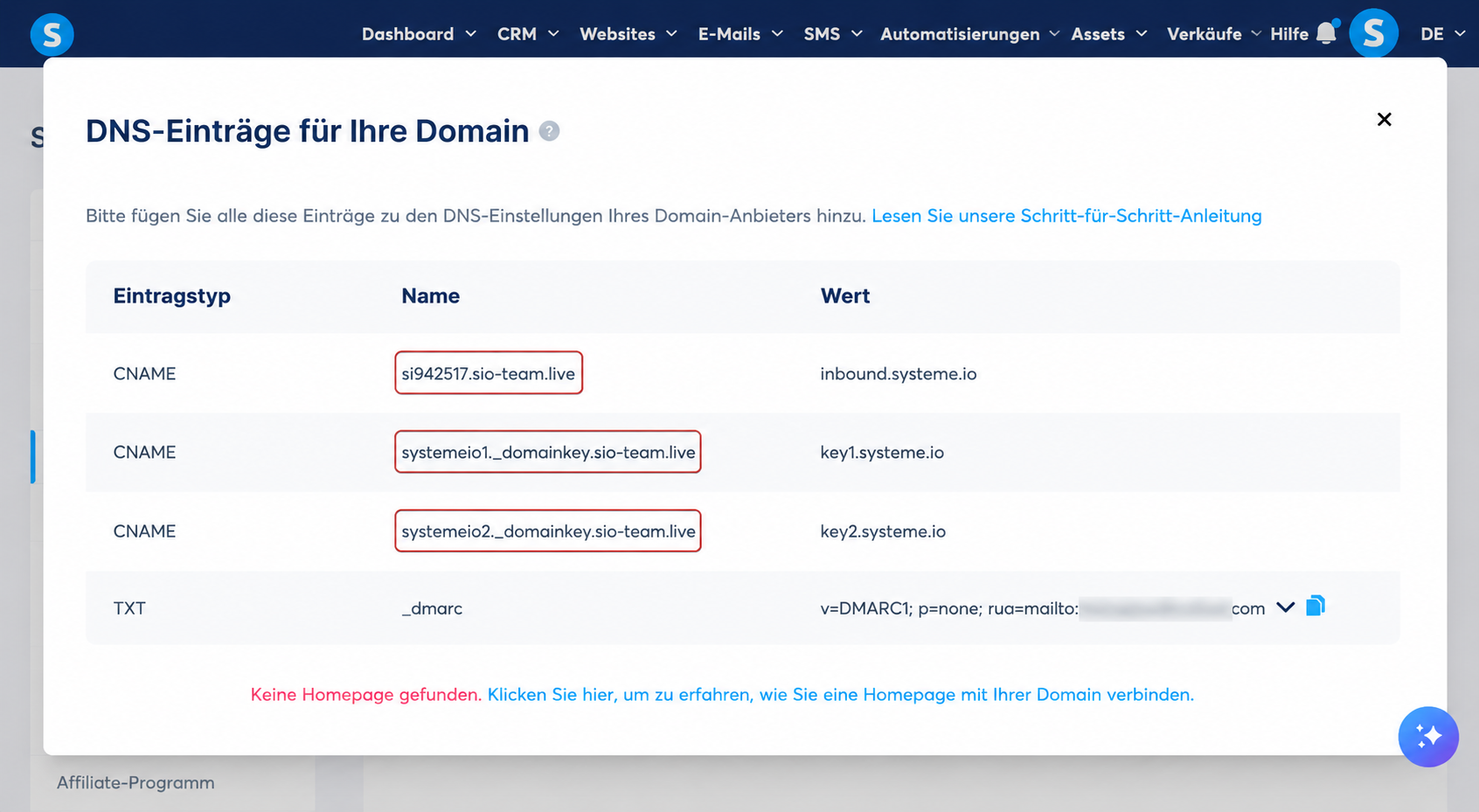Select the name systemeio2._domainkey.sio-team.live
The width and height of the screenshot is (1479, 812).
548,531
